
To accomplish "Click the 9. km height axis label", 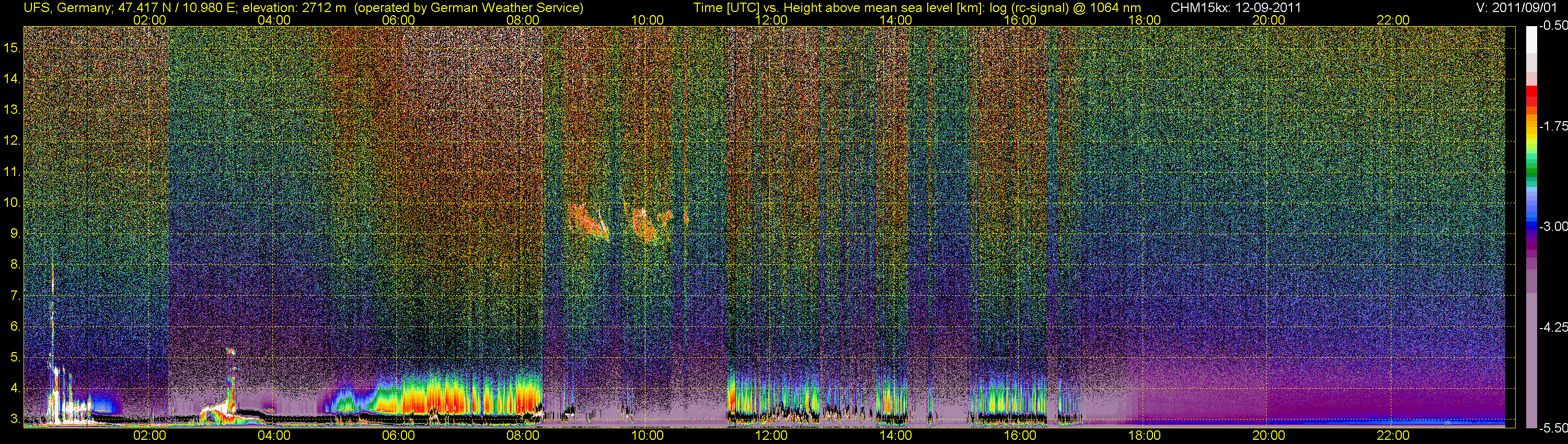I will [15, 233].
